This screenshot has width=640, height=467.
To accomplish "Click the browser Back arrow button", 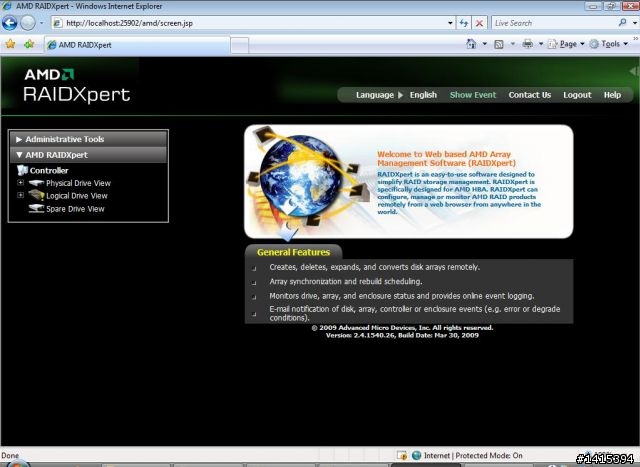I will tap(9, 23).
